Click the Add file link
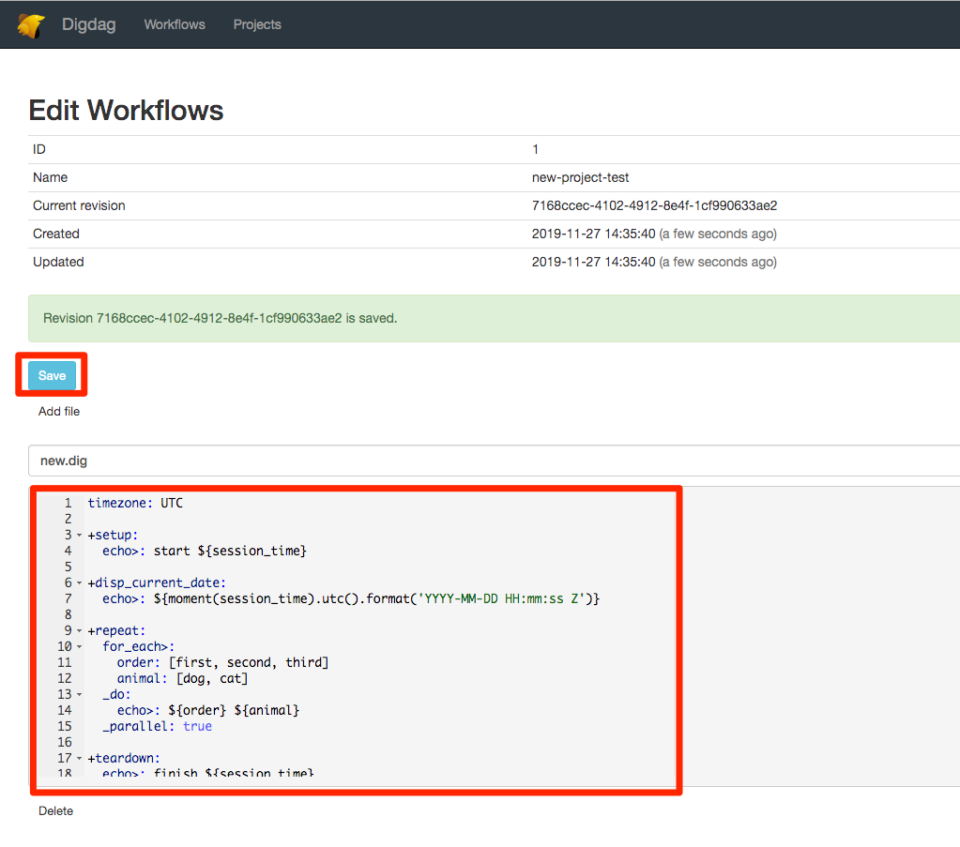 (x=59, y=411)
